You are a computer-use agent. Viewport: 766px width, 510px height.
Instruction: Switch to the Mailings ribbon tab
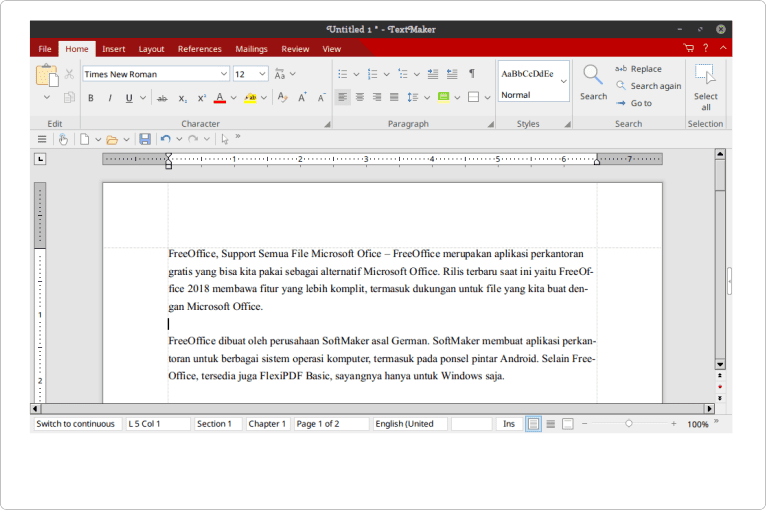point(251,49)
